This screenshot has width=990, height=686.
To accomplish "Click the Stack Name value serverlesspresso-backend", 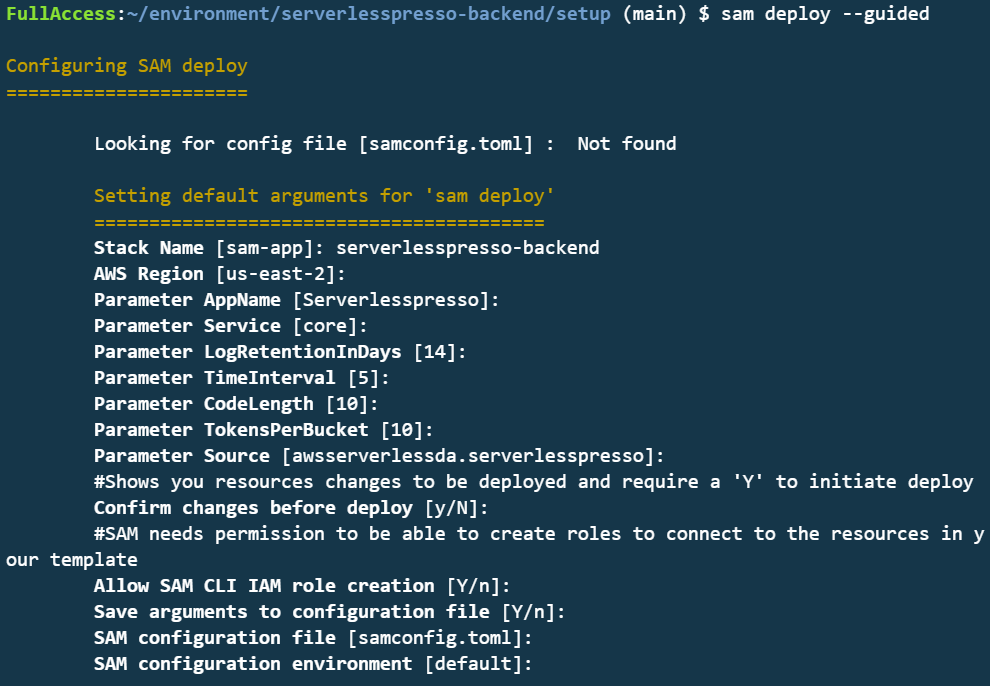I will [x=467, y=248].
